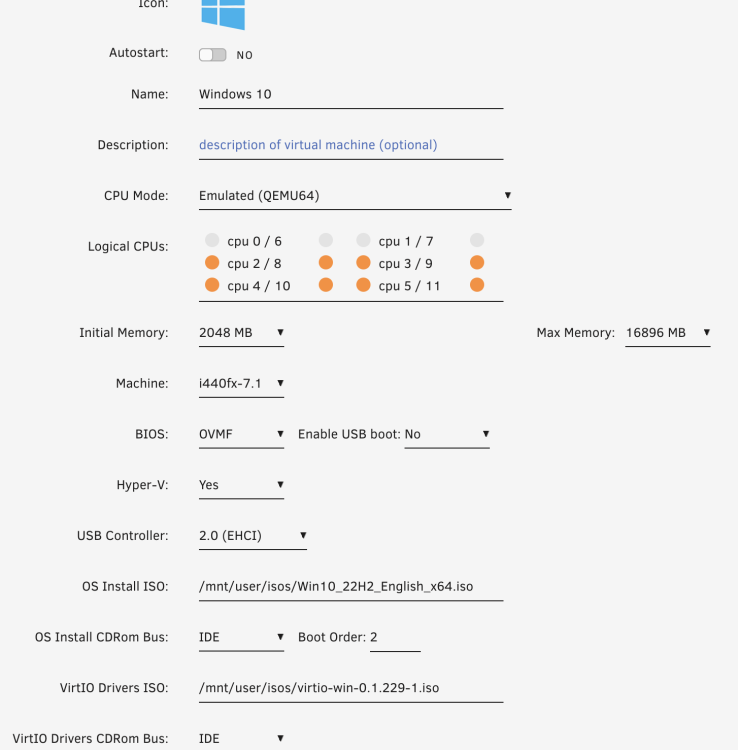Image resolution: width=738 pixels, height=750 pixels.
Task: Click the Name field containing Windows 10
Action: pos(351,94)
